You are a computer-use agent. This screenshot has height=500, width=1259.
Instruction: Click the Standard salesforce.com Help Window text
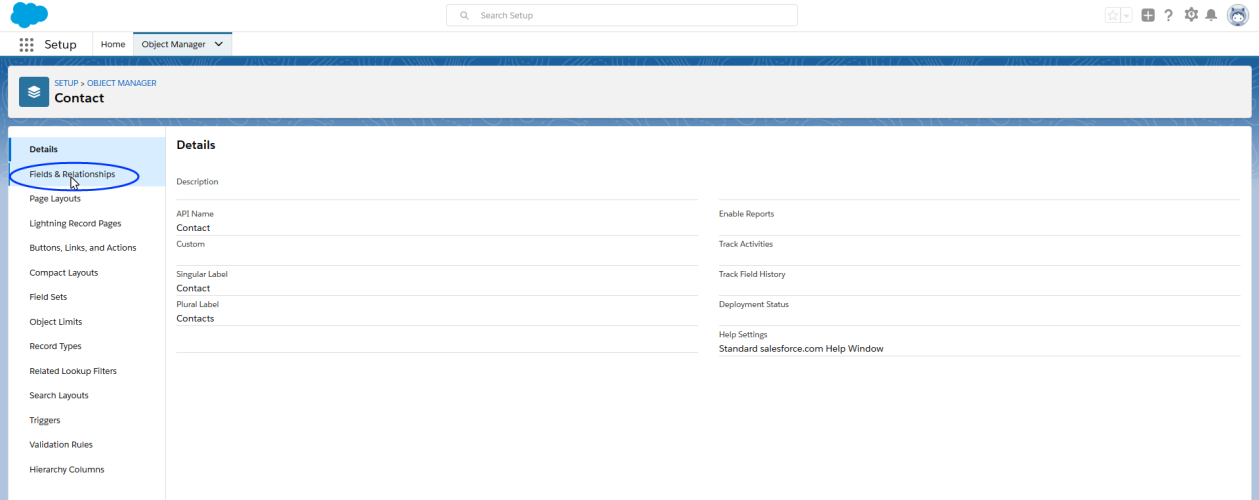click(x=801, y=349)
